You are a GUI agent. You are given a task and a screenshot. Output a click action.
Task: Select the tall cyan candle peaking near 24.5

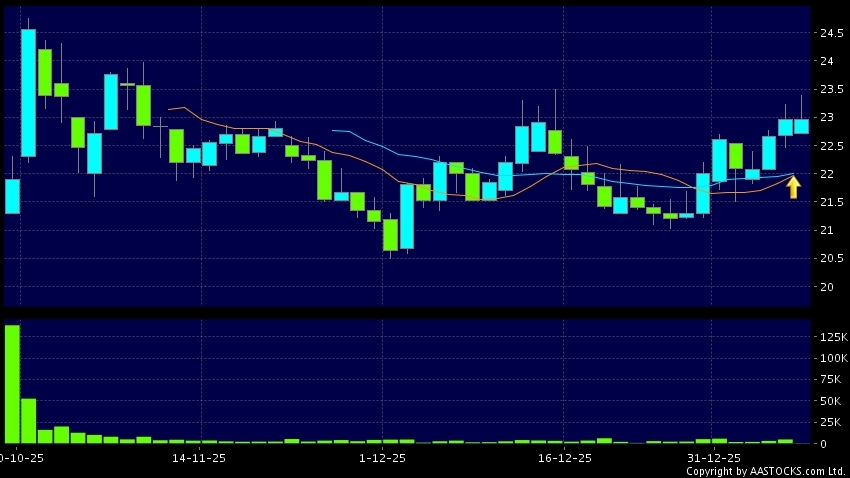(28, 93)
